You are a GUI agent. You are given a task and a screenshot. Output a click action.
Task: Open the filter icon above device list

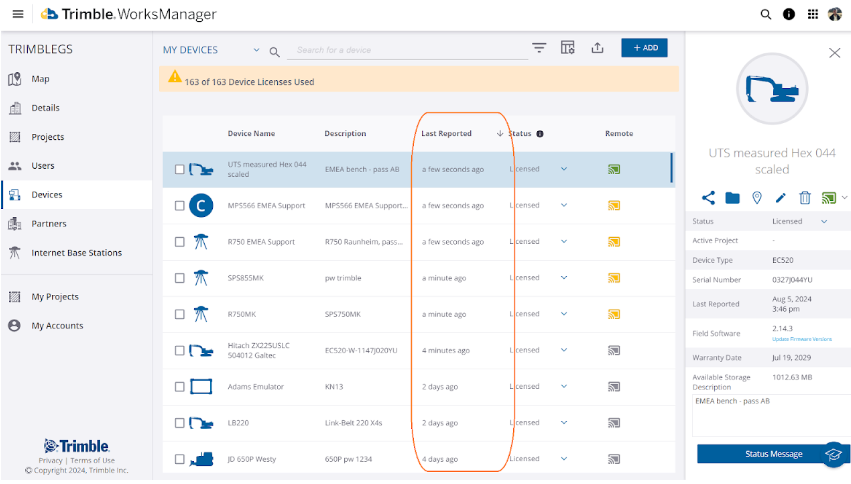click(539, 48)
